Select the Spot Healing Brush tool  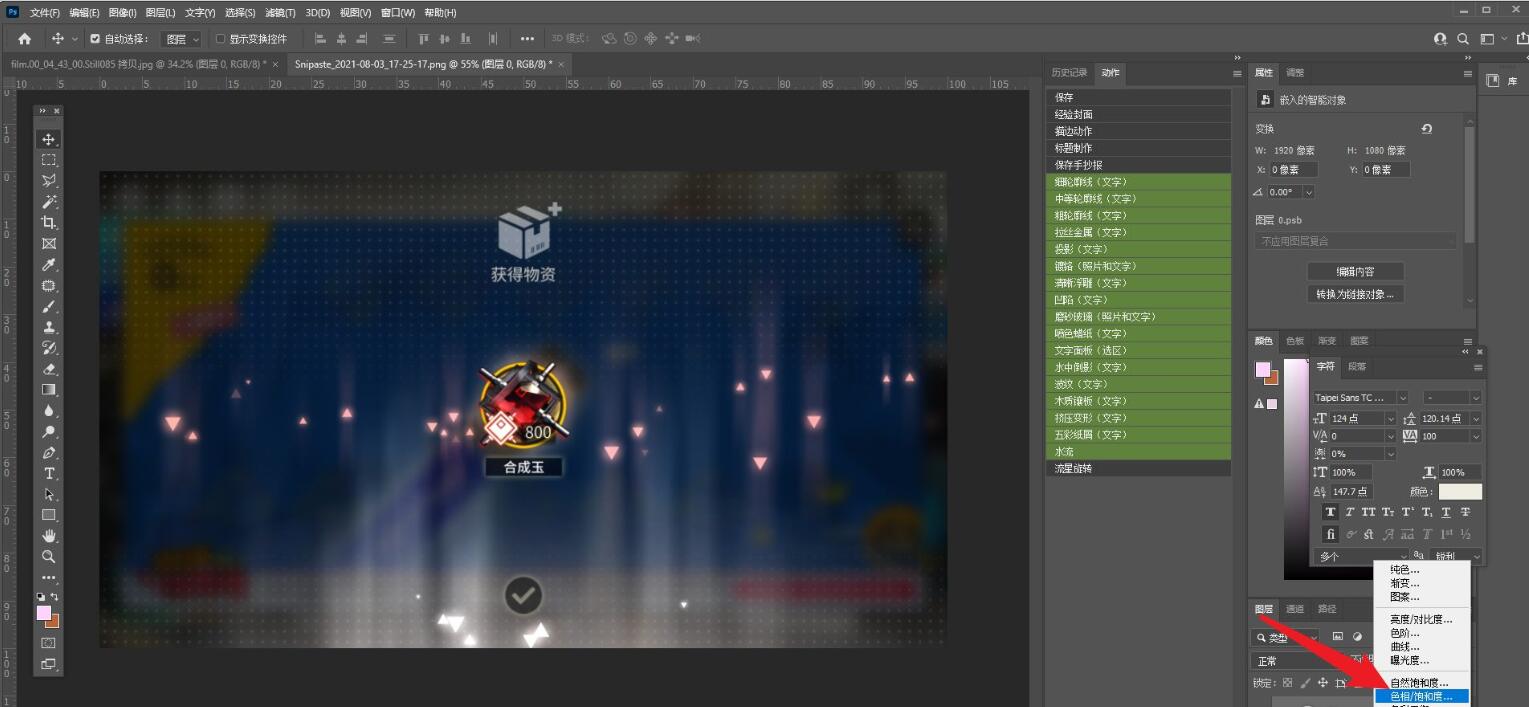click(49, 286)
